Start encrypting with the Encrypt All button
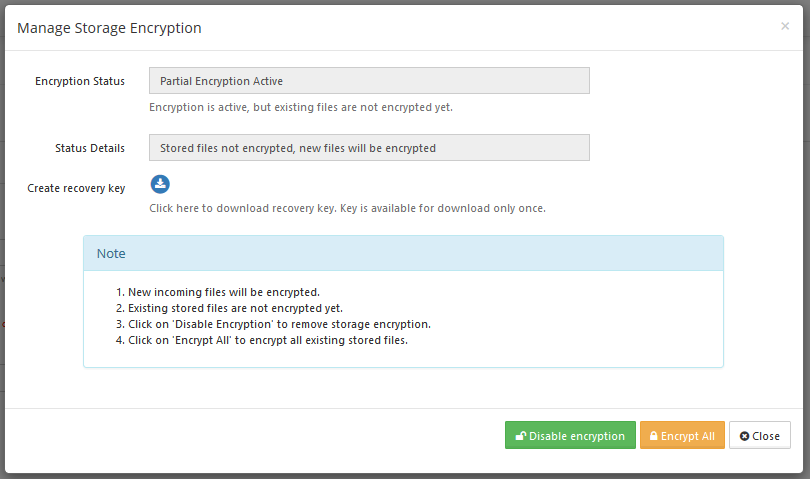Screen dimensions: 810x479 (x=682, y=435)
